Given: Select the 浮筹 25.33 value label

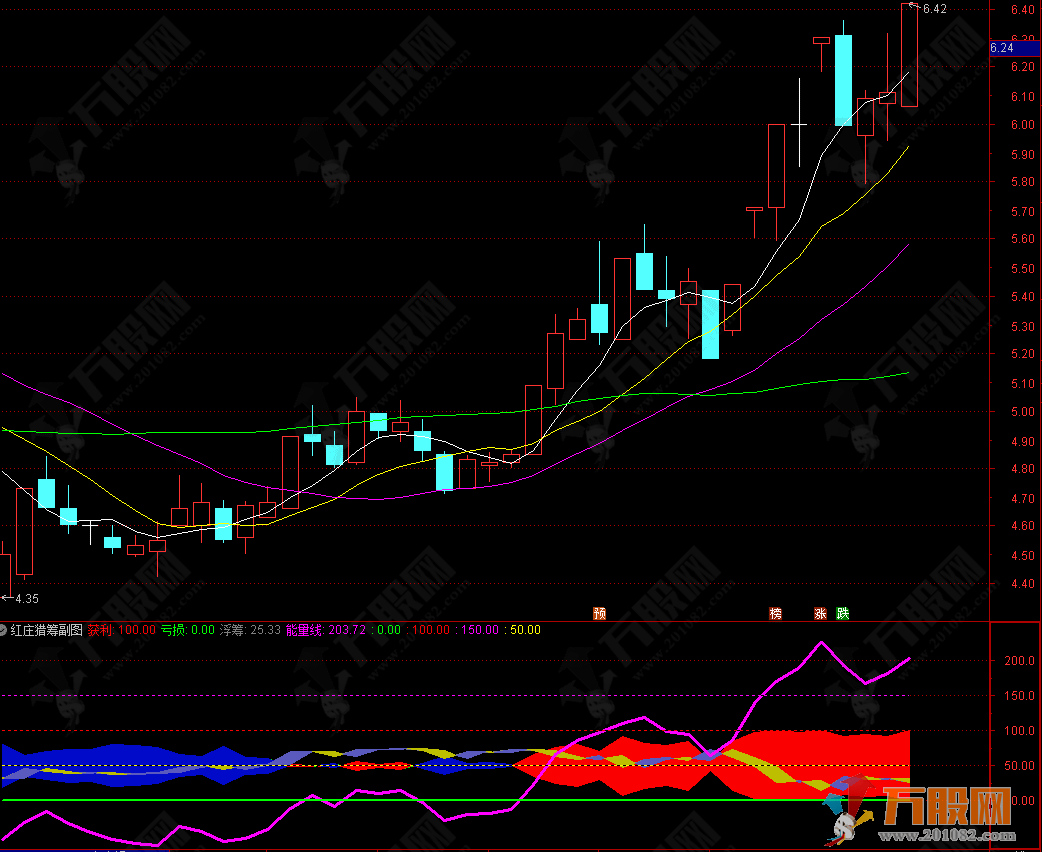Looking at the screenshot, I should click(x=250, y=630).
